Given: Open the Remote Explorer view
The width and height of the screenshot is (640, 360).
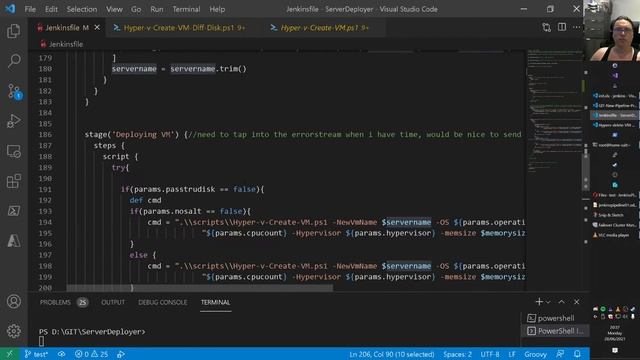Looking at the screenshot, I should [13, 151].
